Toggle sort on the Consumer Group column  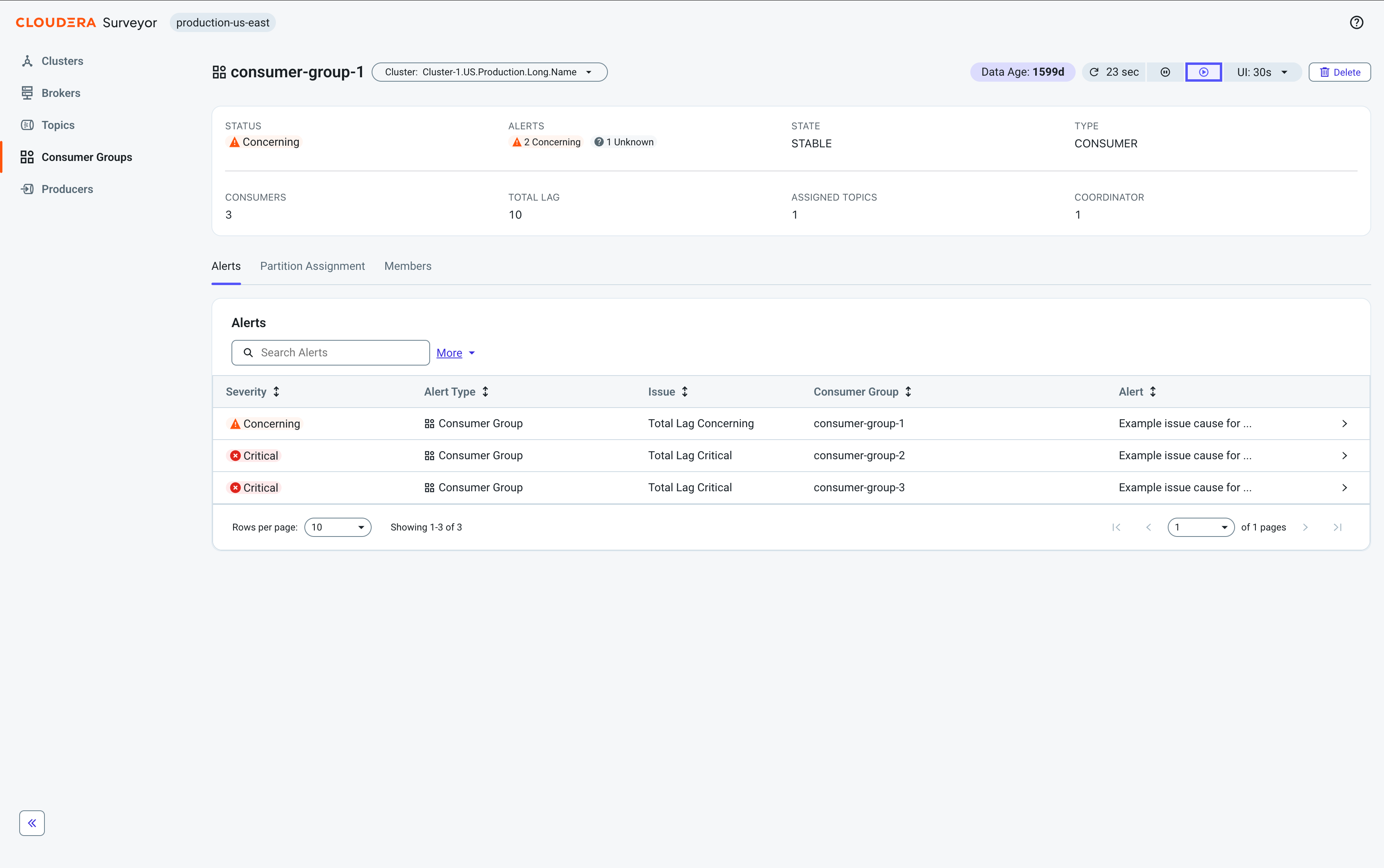tap(862, 392)
